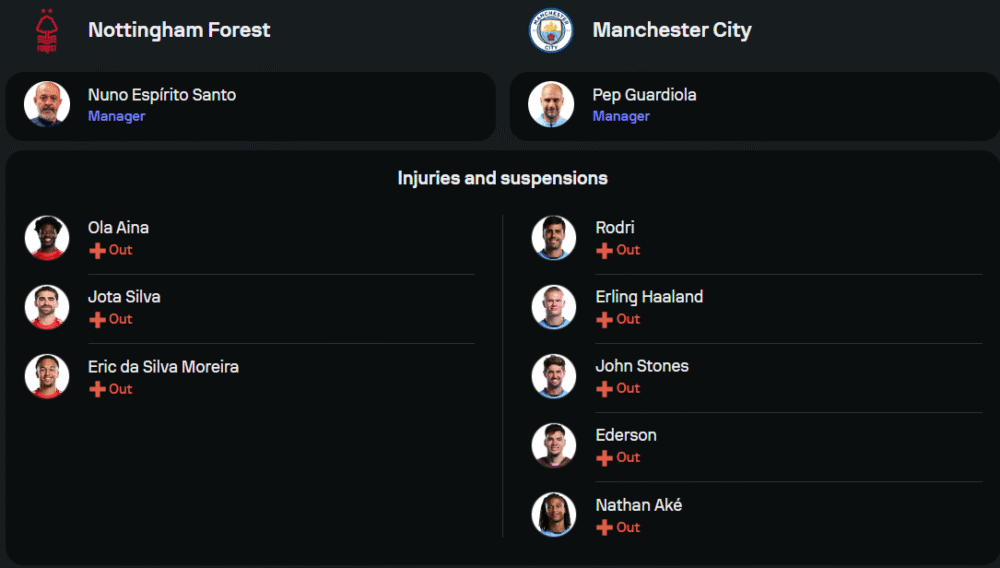Click the injury cross icon under Erling Haaland
The height and width of the screenshot is (568, 1000).
click(604, 319)
